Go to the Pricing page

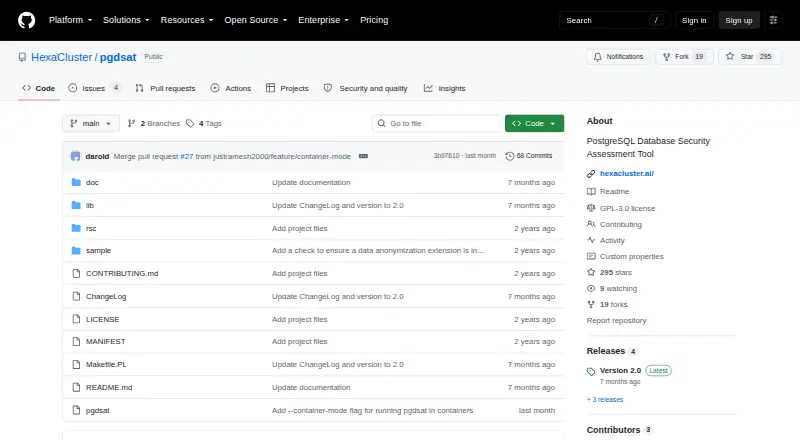click(x=374, y=20)
